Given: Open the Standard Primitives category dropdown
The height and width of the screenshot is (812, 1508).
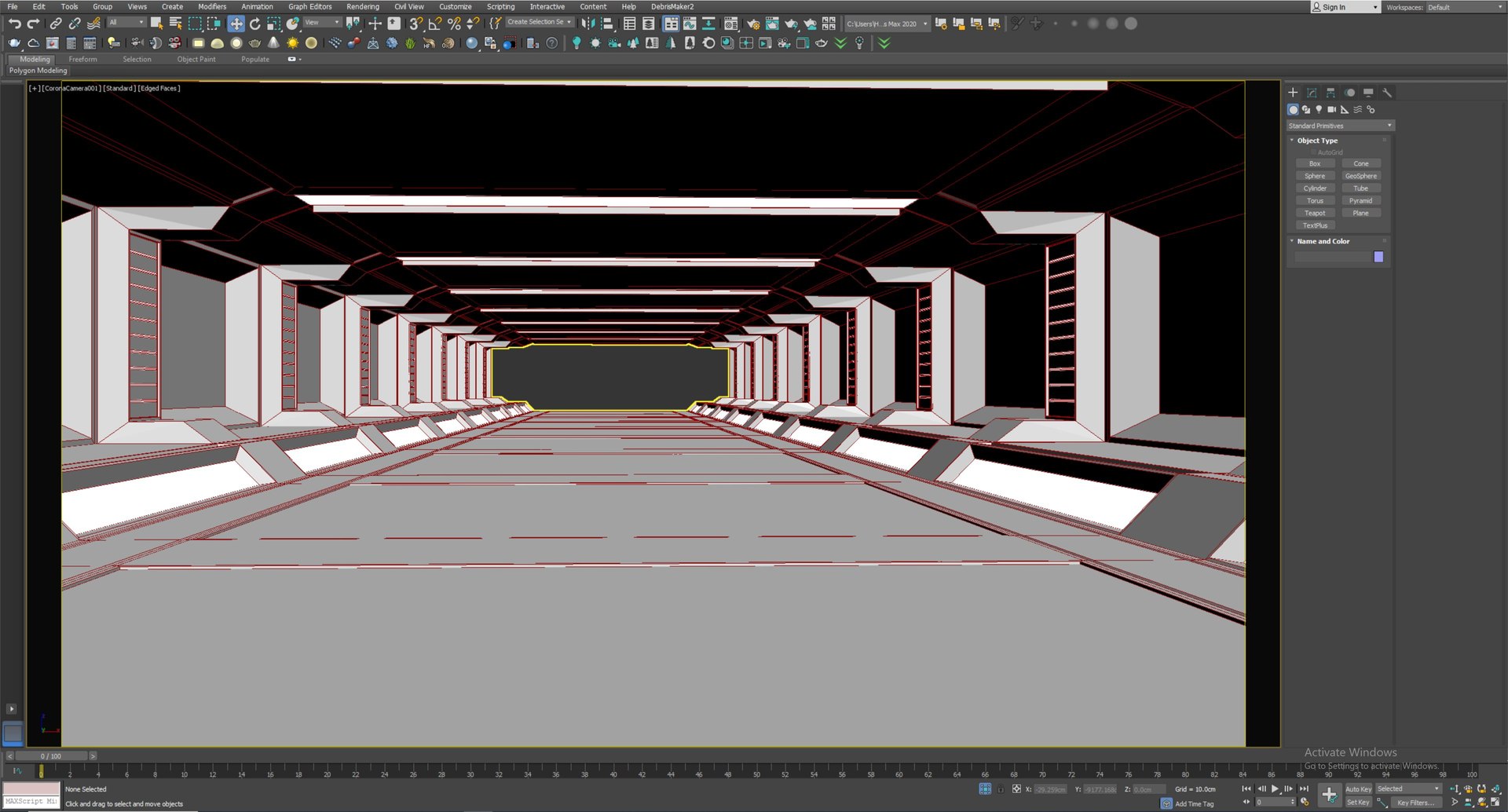Looking at the screenshot, I should click(1340, 126).
